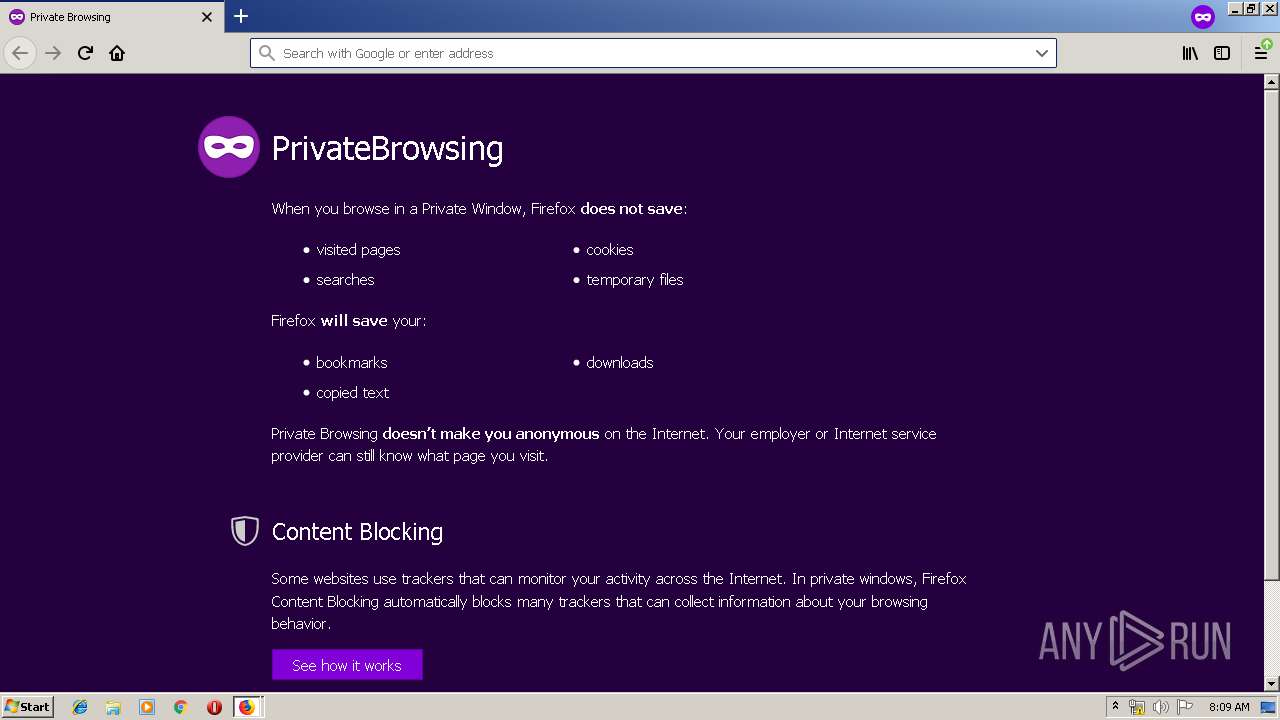Expand the address bar history dropdown
This screenshot has width=1280, height=720.
[1041, 53]
